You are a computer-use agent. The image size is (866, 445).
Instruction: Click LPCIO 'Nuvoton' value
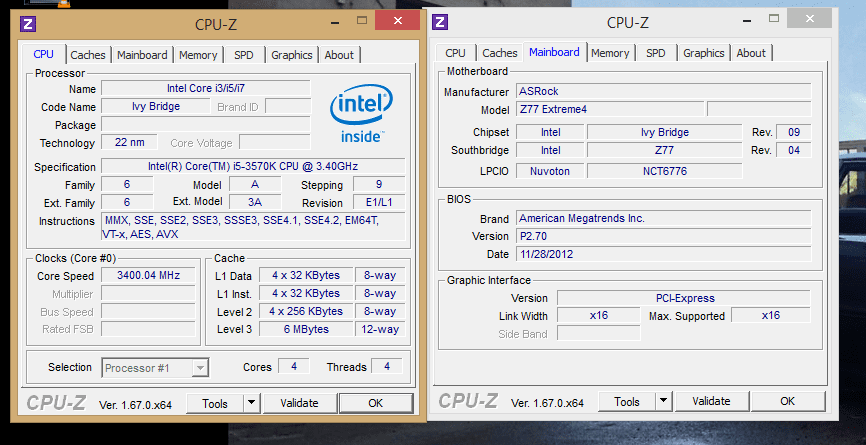(x=550, y=171)
